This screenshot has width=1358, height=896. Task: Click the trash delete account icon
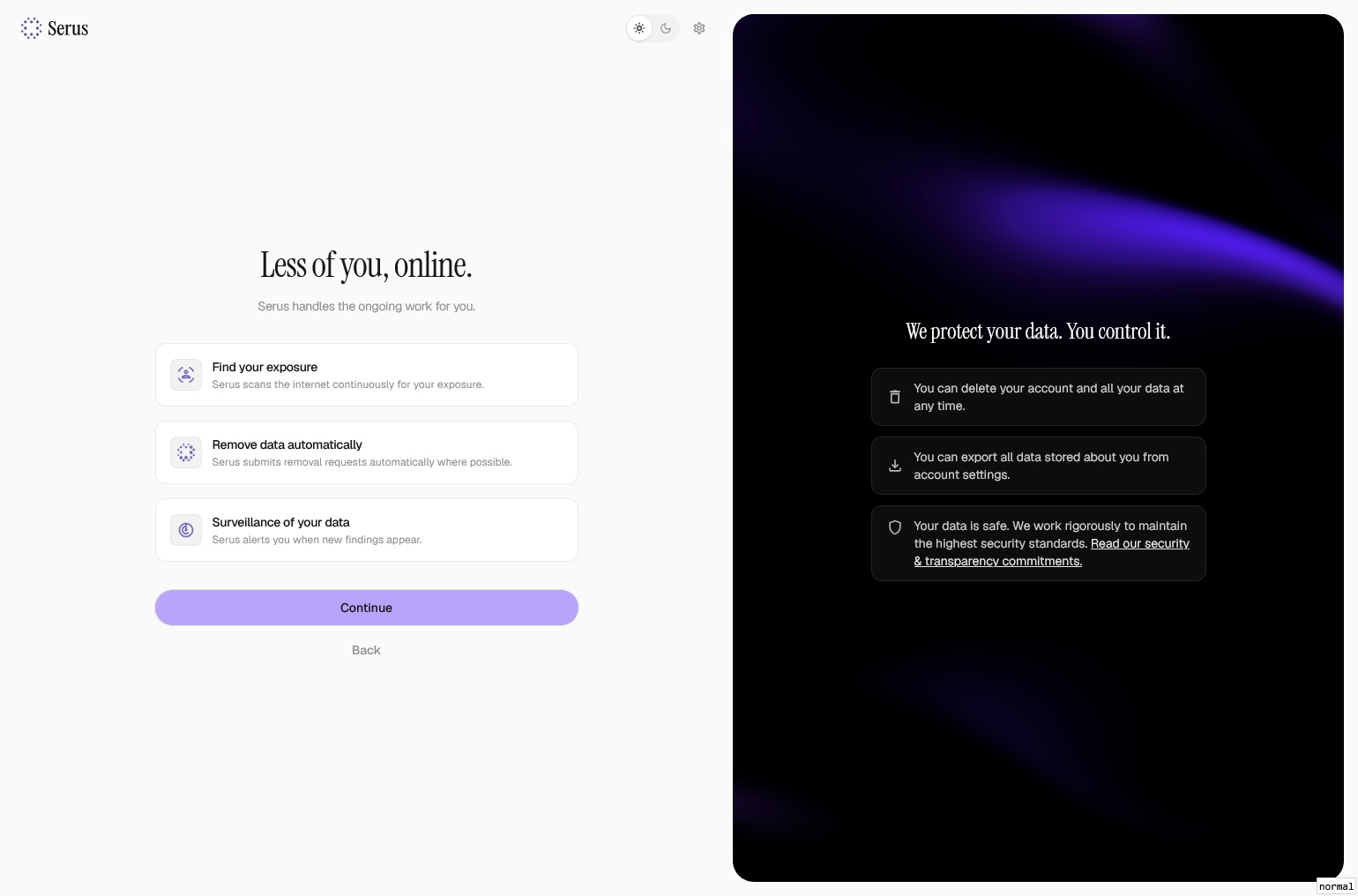(x=895, y=397)
